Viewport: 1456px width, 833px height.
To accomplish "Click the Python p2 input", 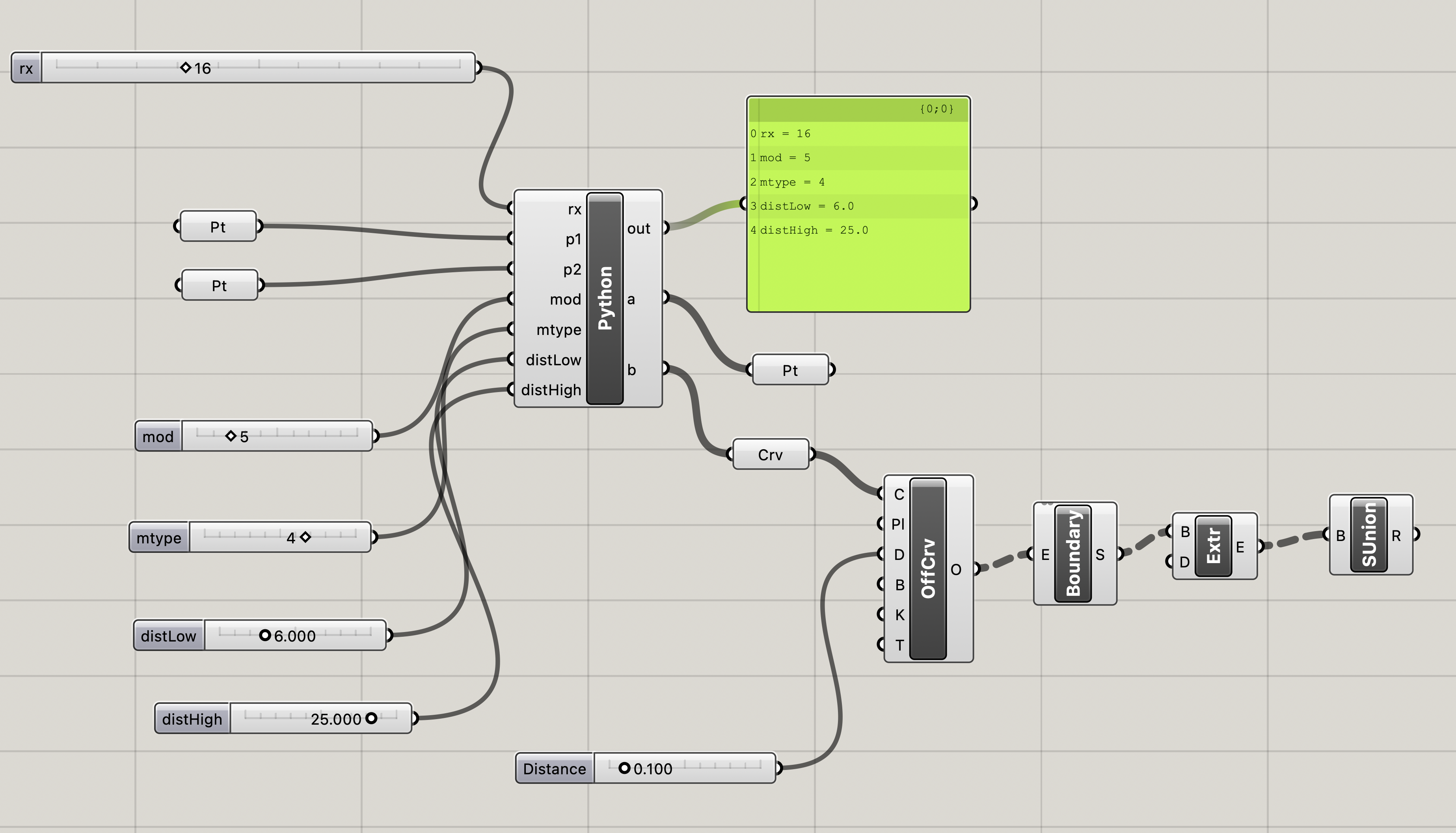I will pyautogui.click(x=572, y=269).
